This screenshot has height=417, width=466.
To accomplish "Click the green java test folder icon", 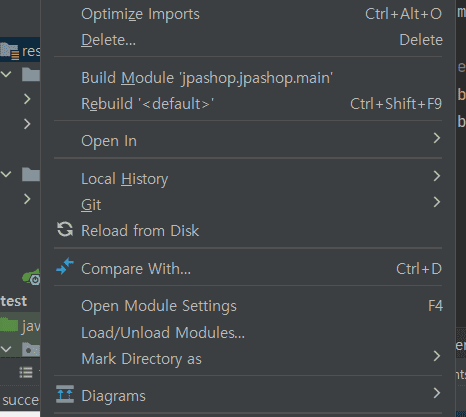I will (9, 325).
